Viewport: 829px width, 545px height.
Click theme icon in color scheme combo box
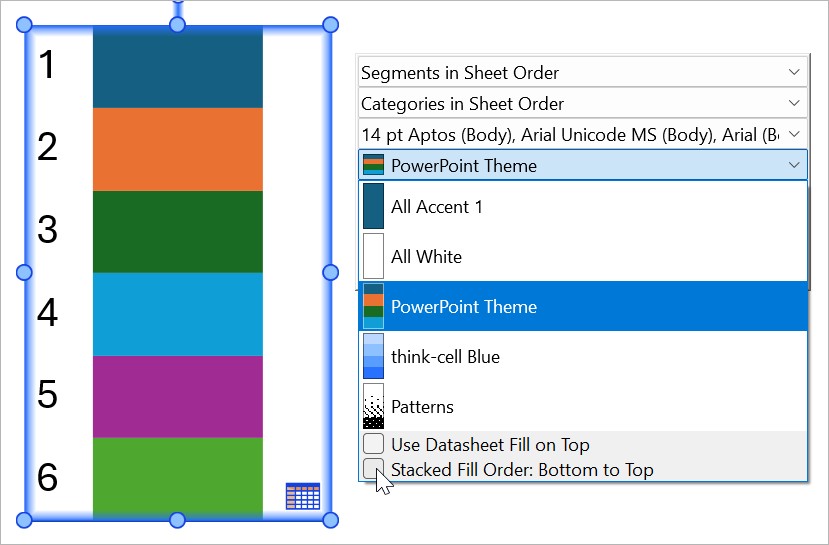[x=373, y=165]
